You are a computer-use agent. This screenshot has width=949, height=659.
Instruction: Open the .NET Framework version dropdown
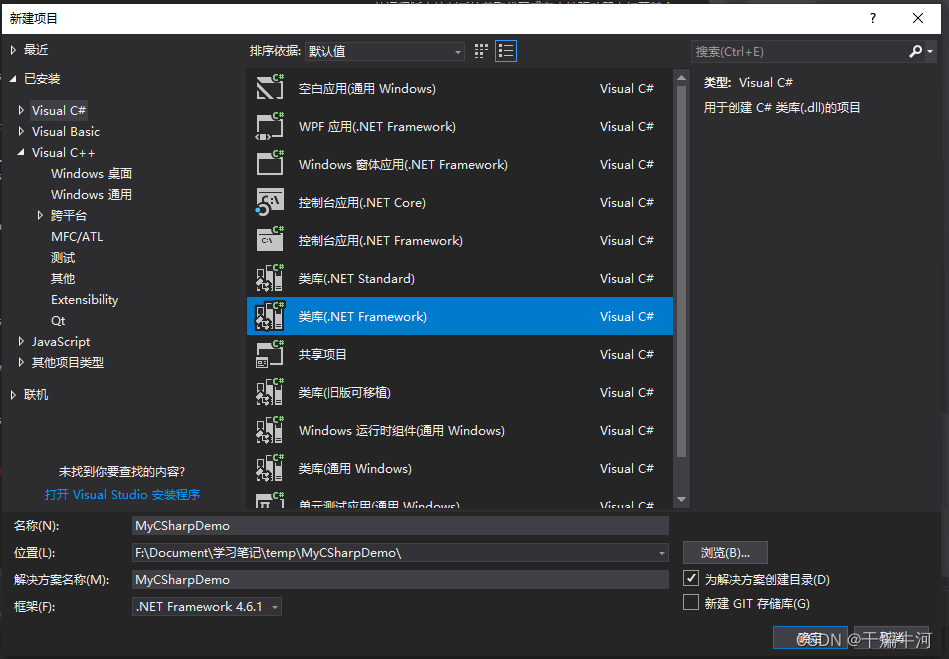click(x=207, y=606)
